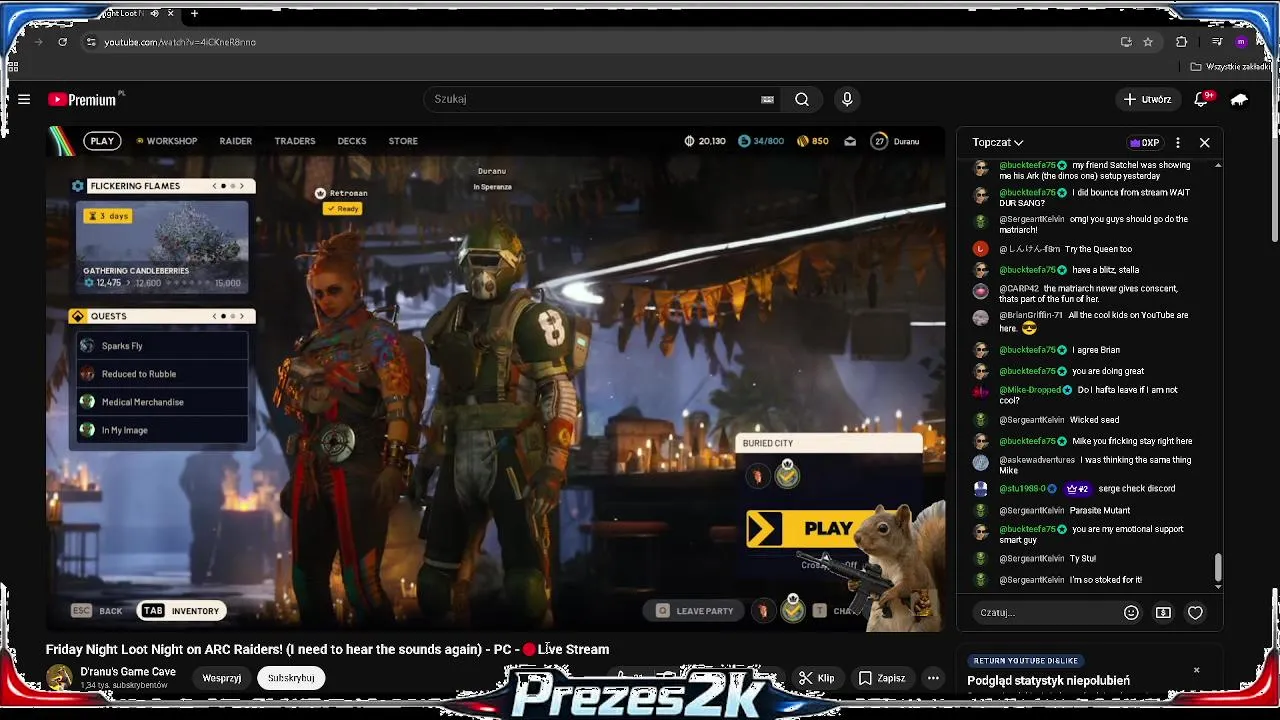Screen dimensions: 1280x720
Task: Select the Medical Merchandise quest
Action: [162, 402]
